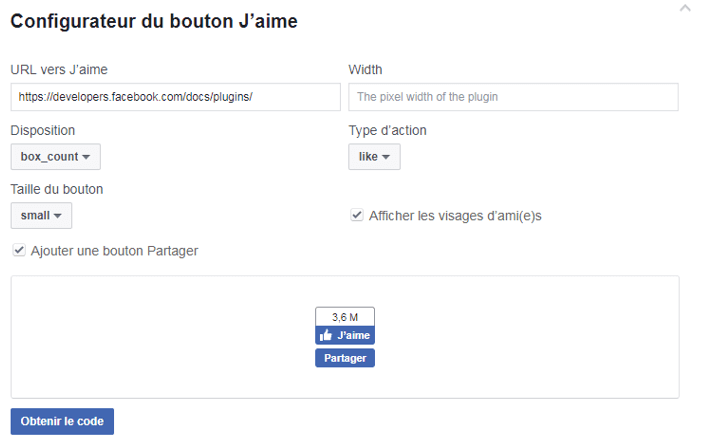Uncheck Ajouter une bouton Partager
Viewport: 702px width, 448px height.
click(x=19, y=250)
